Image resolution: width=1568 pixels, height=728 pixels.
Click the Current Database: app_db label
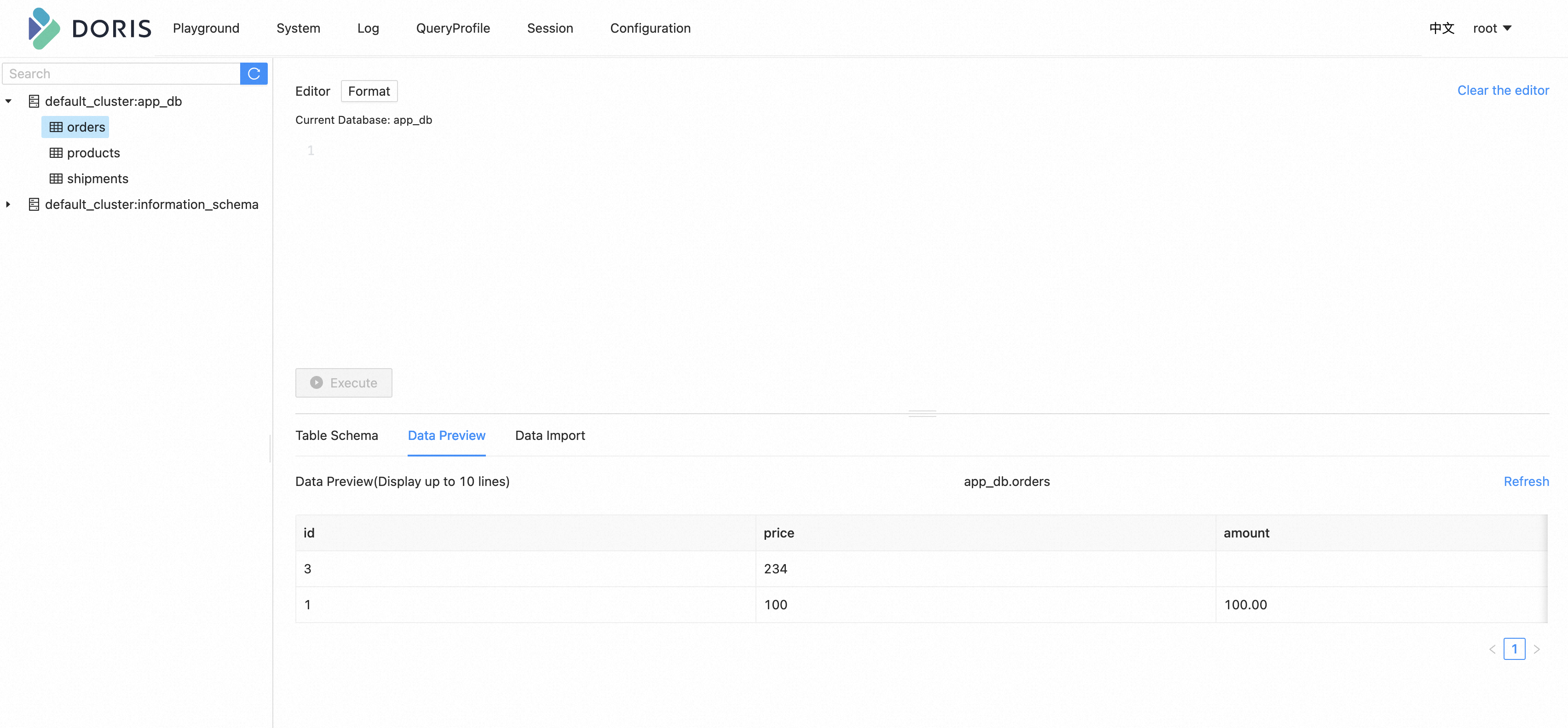364,120
